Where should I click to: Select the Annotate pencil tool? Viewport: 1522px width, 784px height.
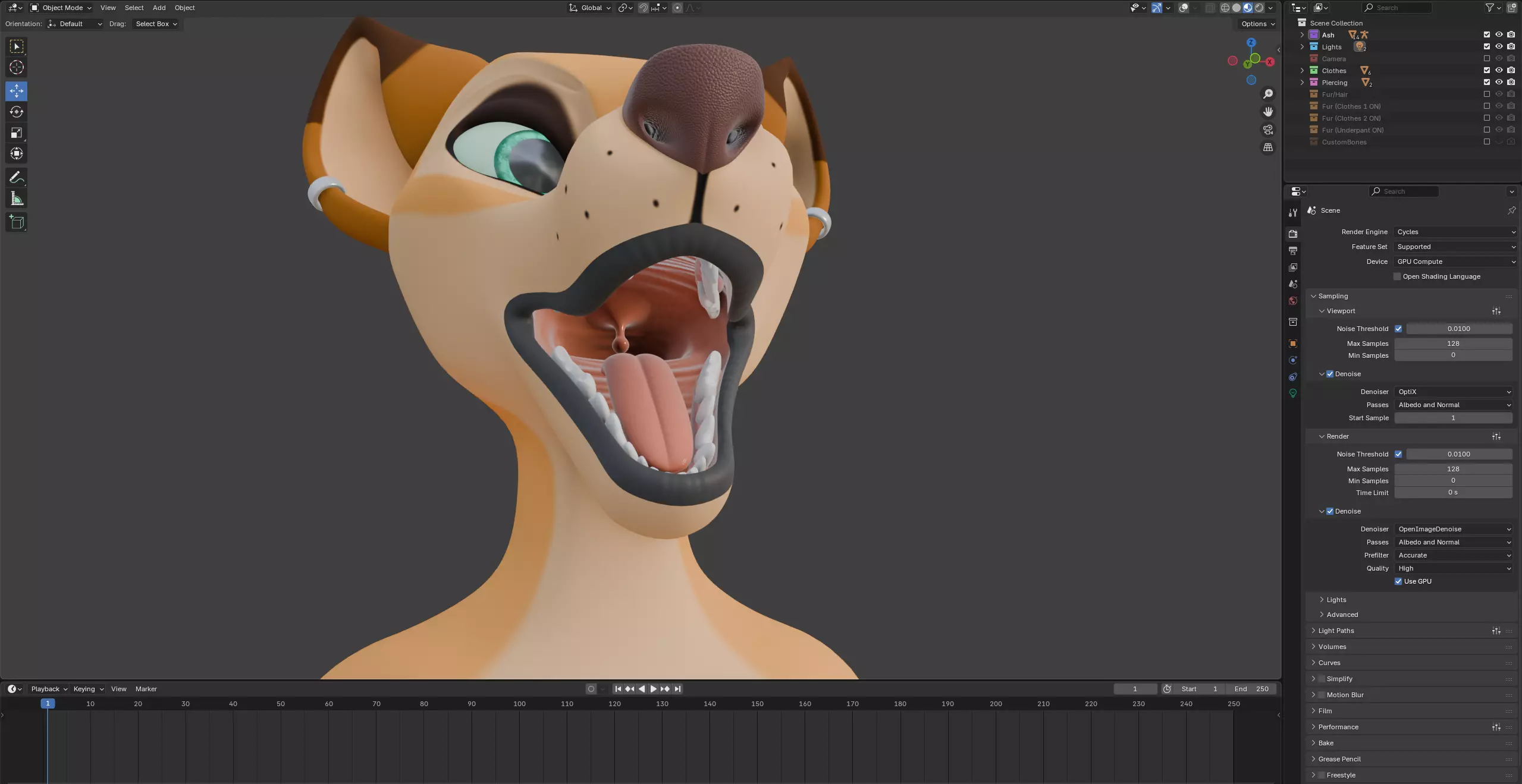(x=17, y=177)
